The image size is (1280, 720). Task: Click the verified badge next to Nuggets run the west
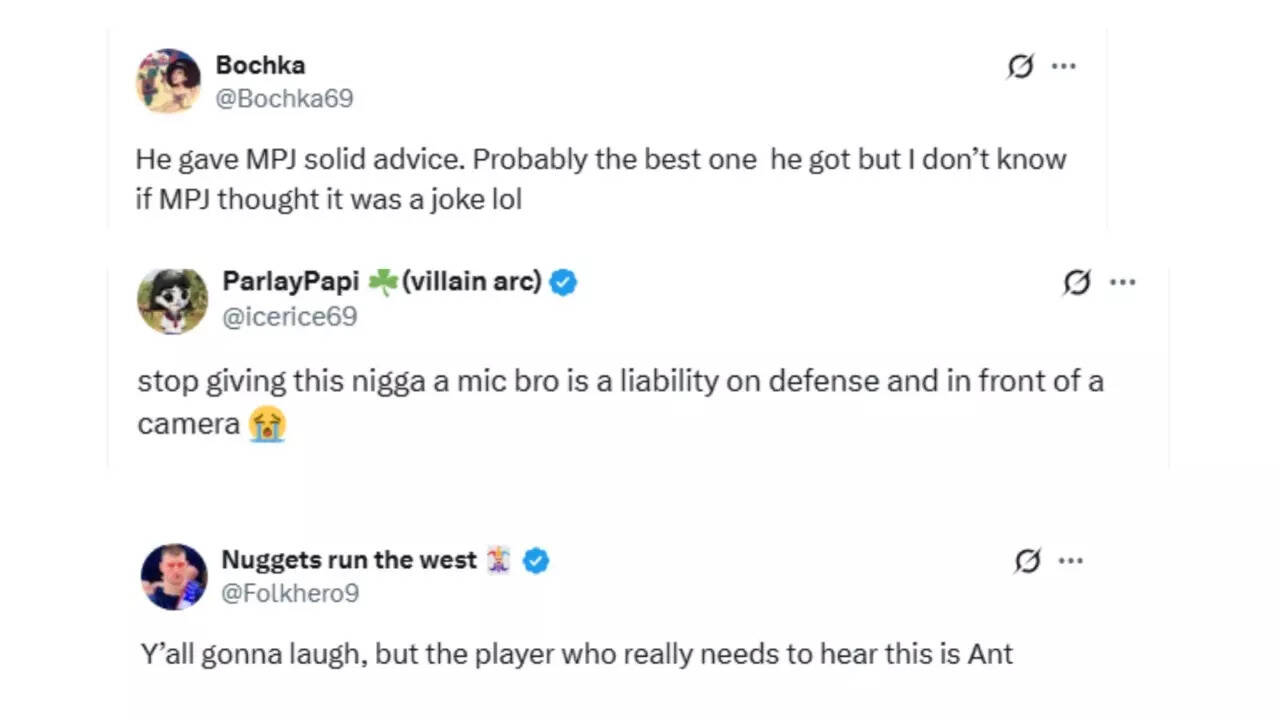pos(537,561)
